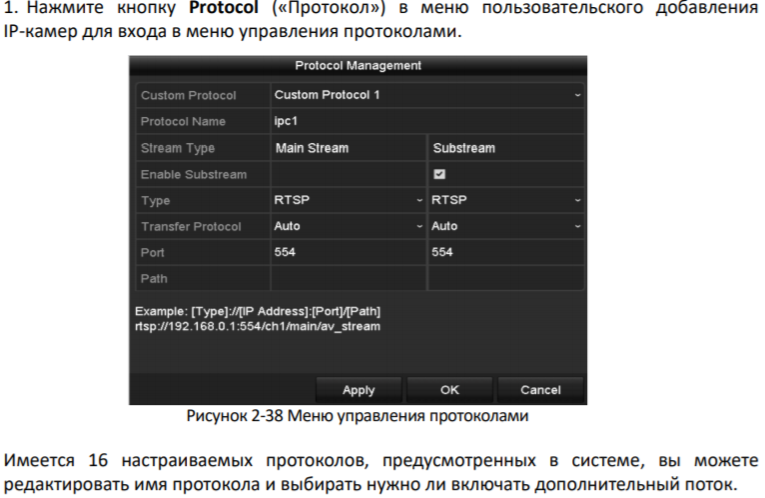Open the Custom Protocol dropdown
This screenshot has width=765, height=498.
coord(426,96)
